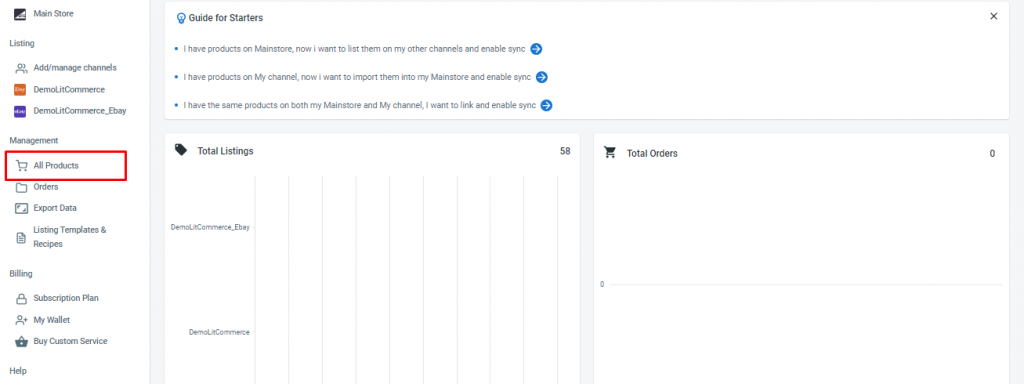The width and height of the screenshot is (1024, 384).
Task: Open Main Store in the sidebar
Action: click(x=54, y=14)
